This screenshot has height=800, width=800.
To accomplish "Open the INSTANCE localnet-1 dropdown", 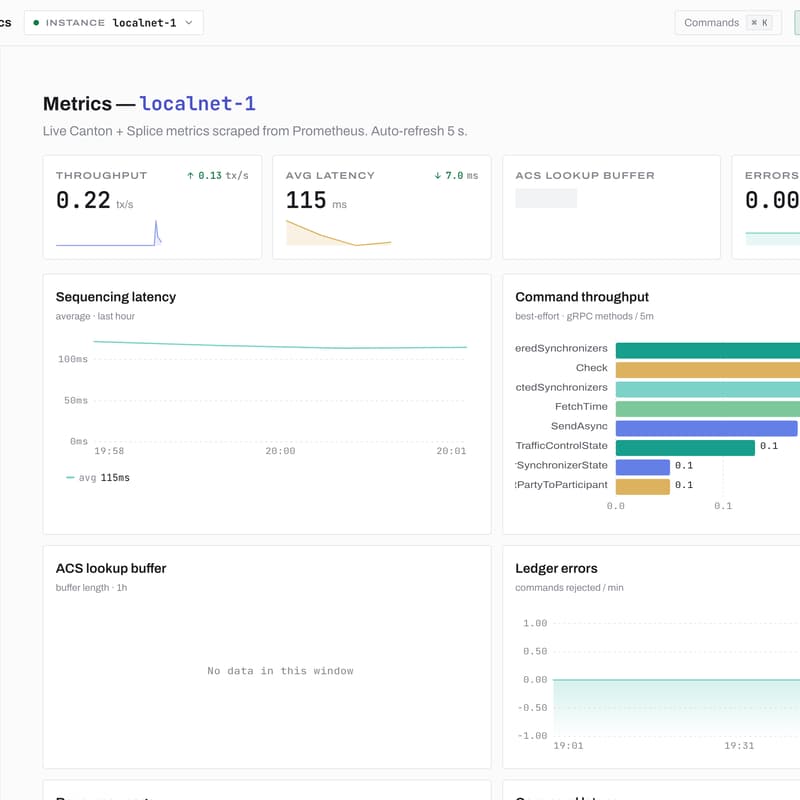I will (113, 23).
